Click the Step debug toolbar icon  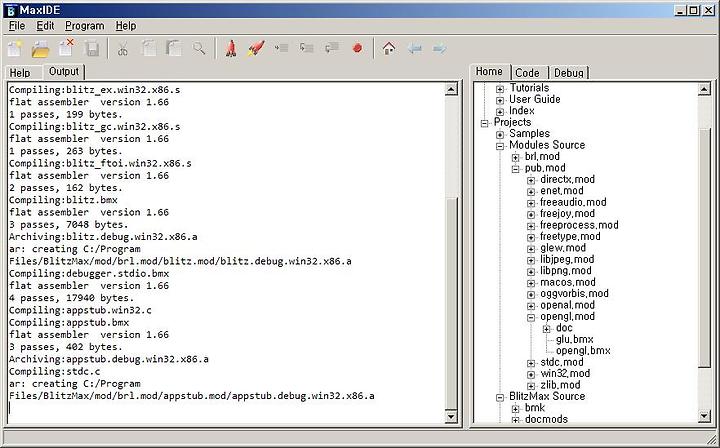[281, 47]
